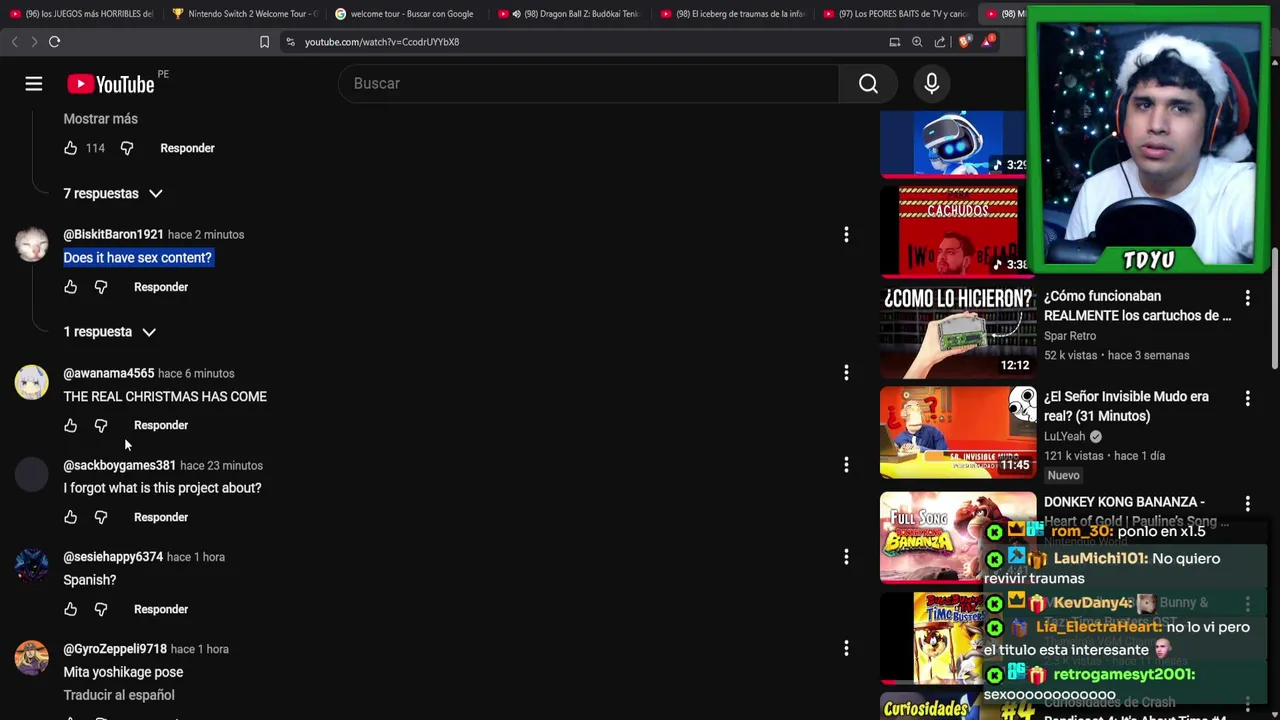Screen dimensions: 1280x720
Task: Dislike the comment with 114 likes
Action: (x=127, y=148)
